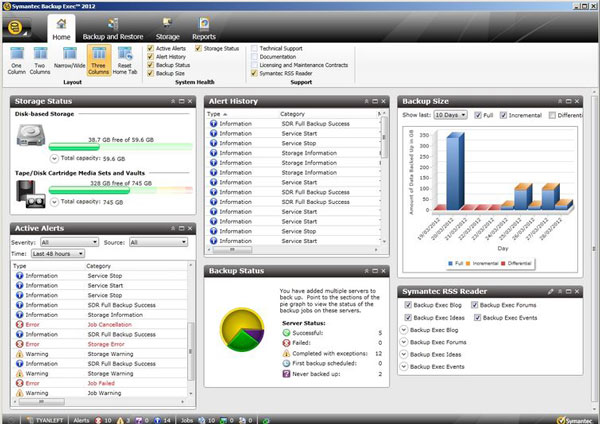The width and height of the screenshot is (600, 424).
Task: Click the Successful server status icon
Action: (x=286, y=333)
